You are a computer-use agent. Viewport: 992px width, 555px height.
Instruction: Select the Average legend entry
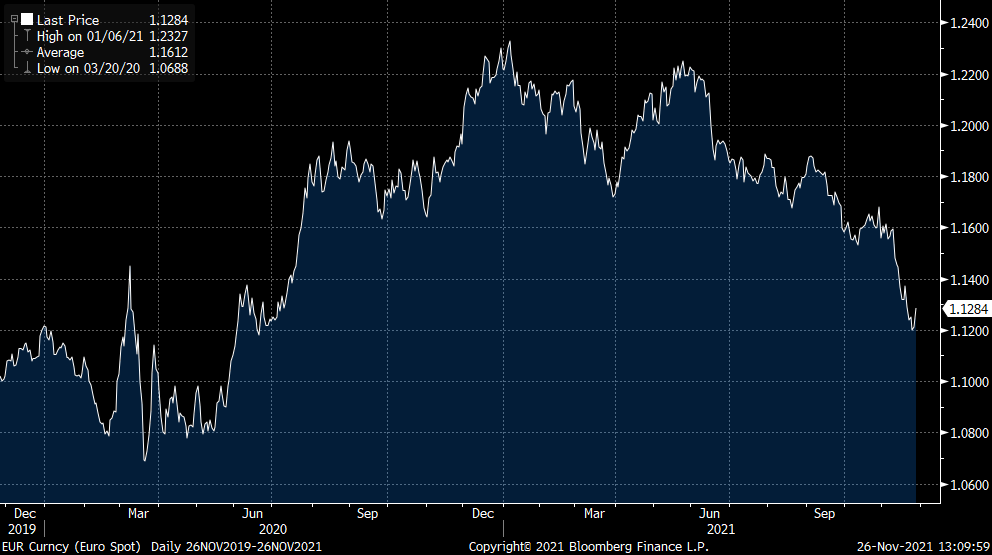pos(60,52)
